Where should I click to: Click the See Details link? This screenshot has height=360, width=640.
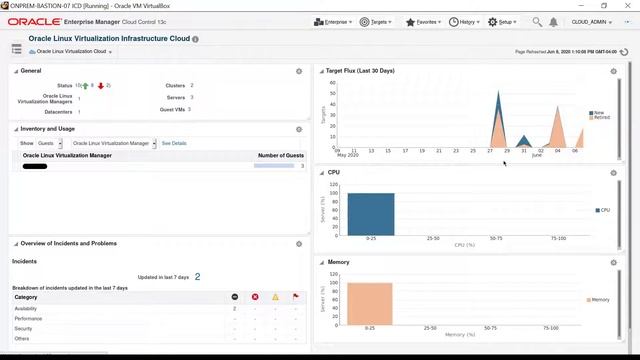(174, 143)
